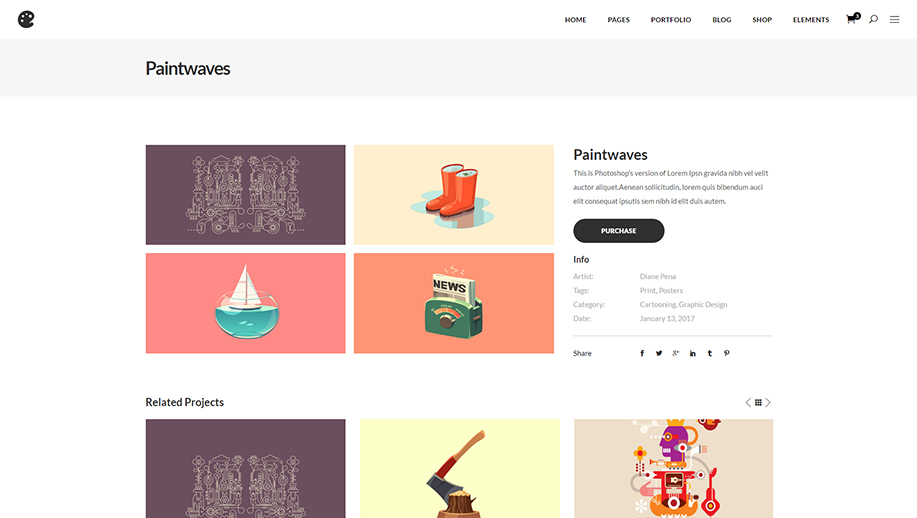
Task: Share on Facebook icon
Action: 642,353
